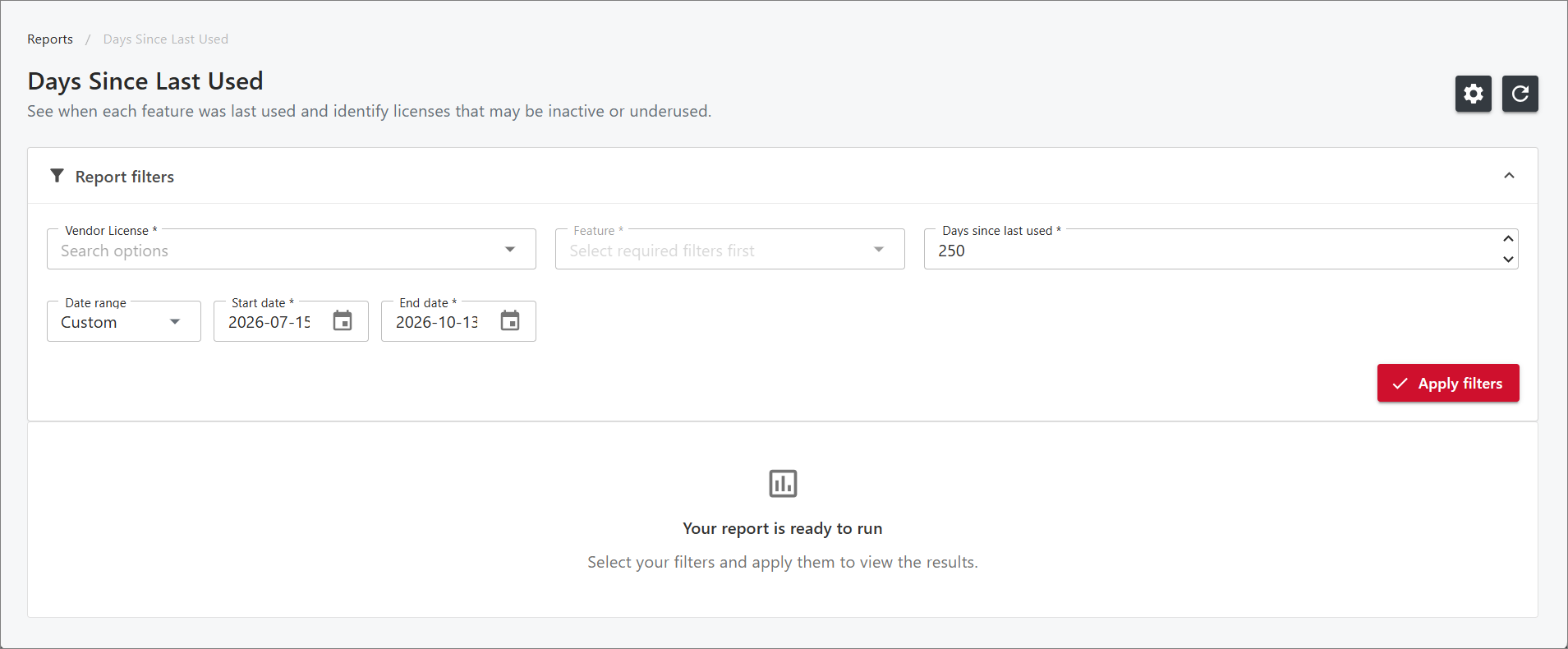Collapse the Report filters panel

(1509, 176)
